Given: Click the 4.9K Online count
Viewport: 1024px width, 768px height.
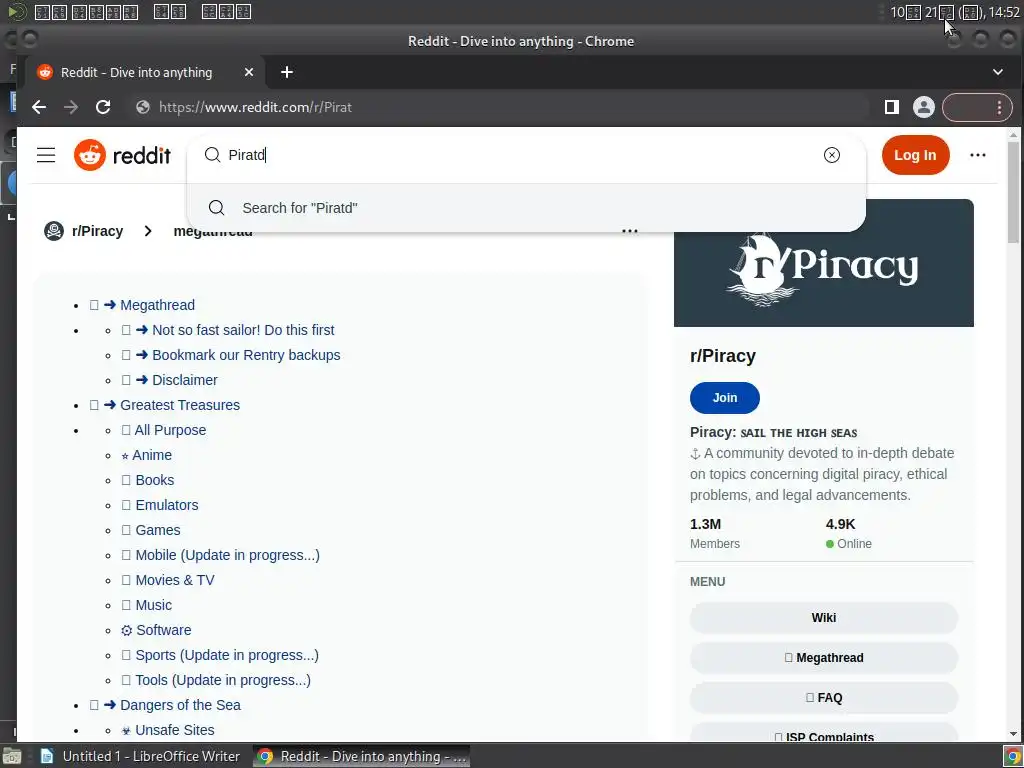Looking at the screenshot, I should pyautogui.click(x=848, y=534).
